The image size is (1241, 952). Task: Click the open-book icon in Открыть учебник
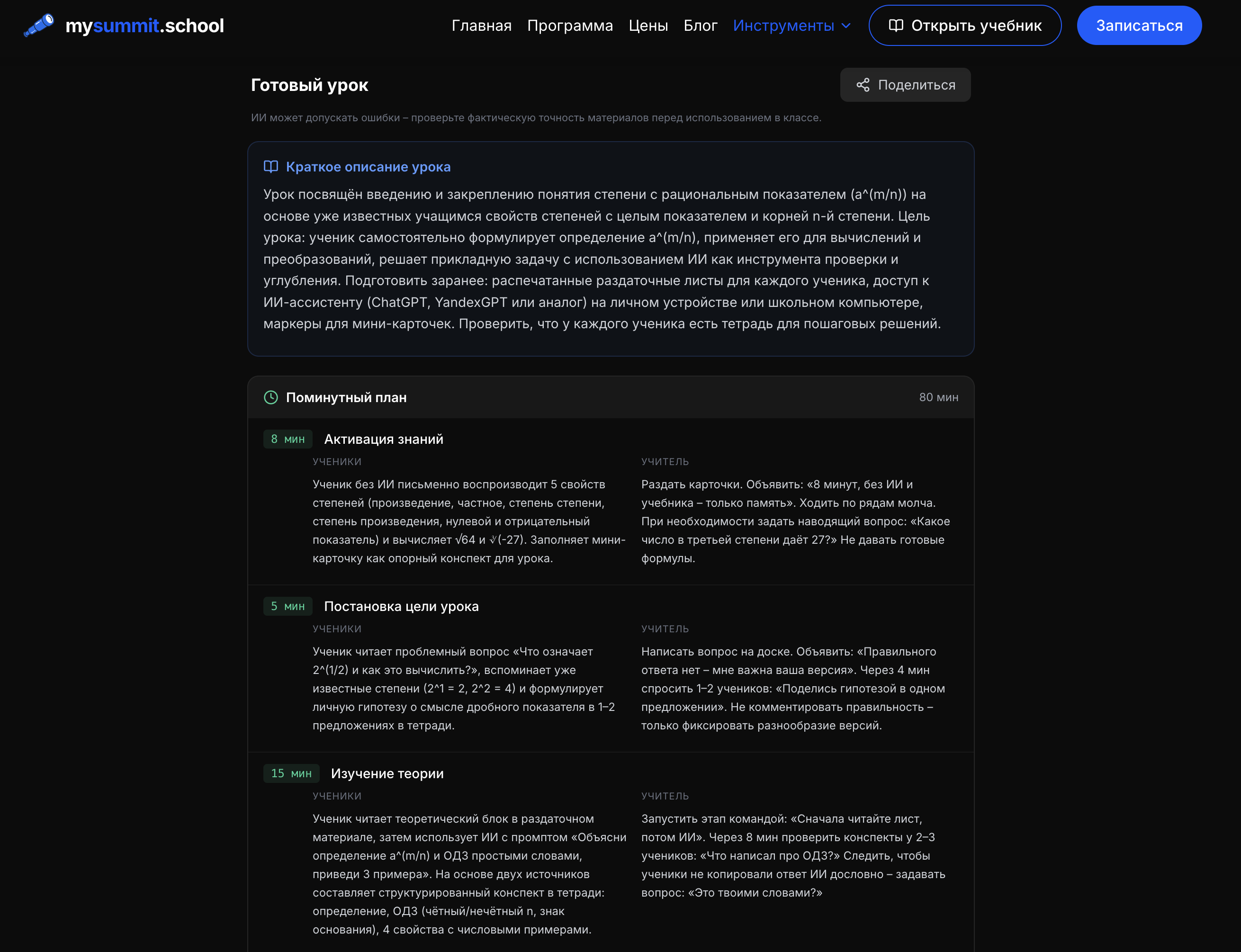pos(897,26)
